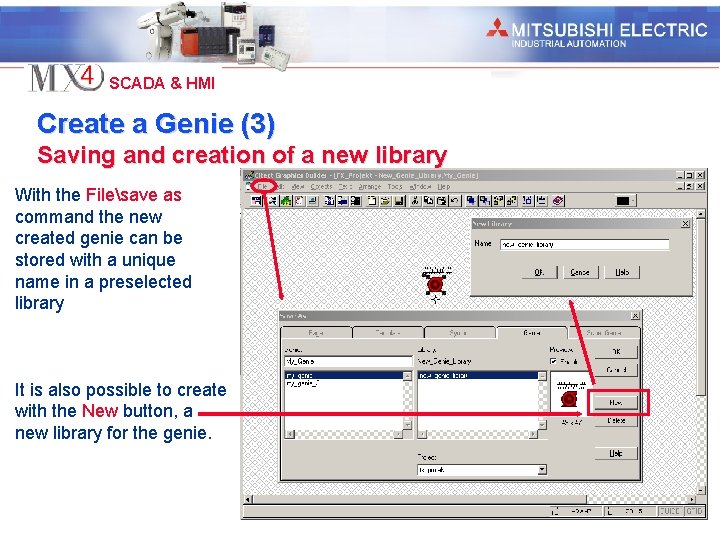The height and width of the screenshot is (540, 720).
Task: Open dropdown arrow beside toolbar color swatch
Action: coord(633,201)
